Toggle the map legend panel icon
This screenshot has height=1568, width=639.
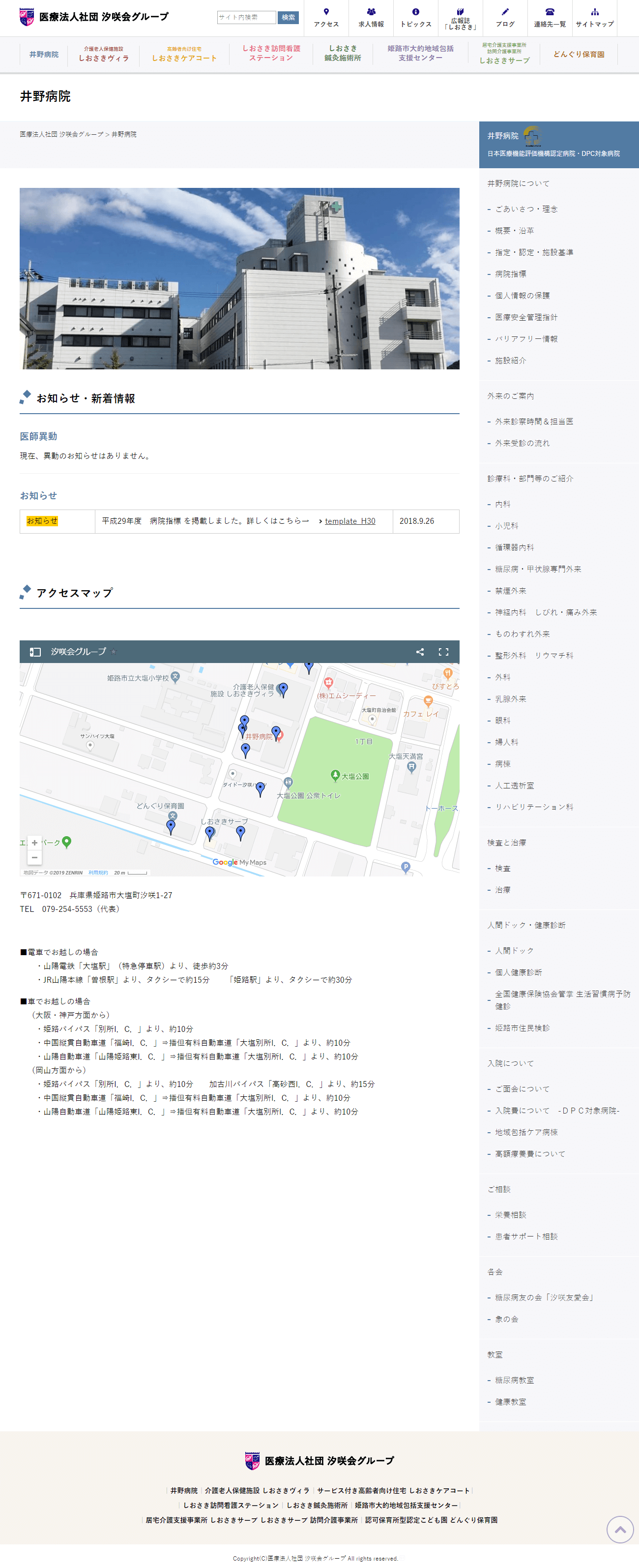35,652
